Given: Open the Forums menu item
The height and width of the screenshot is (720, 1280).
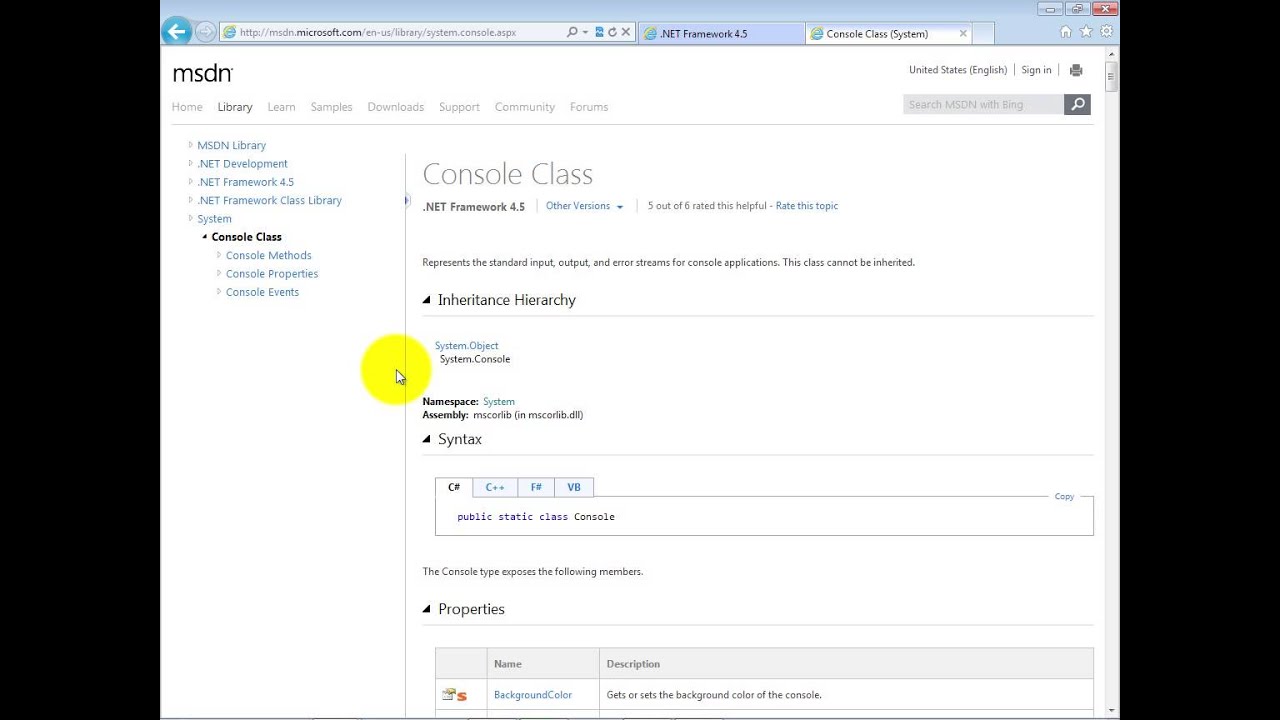Looking at the screenshot, I should point(589,107).
